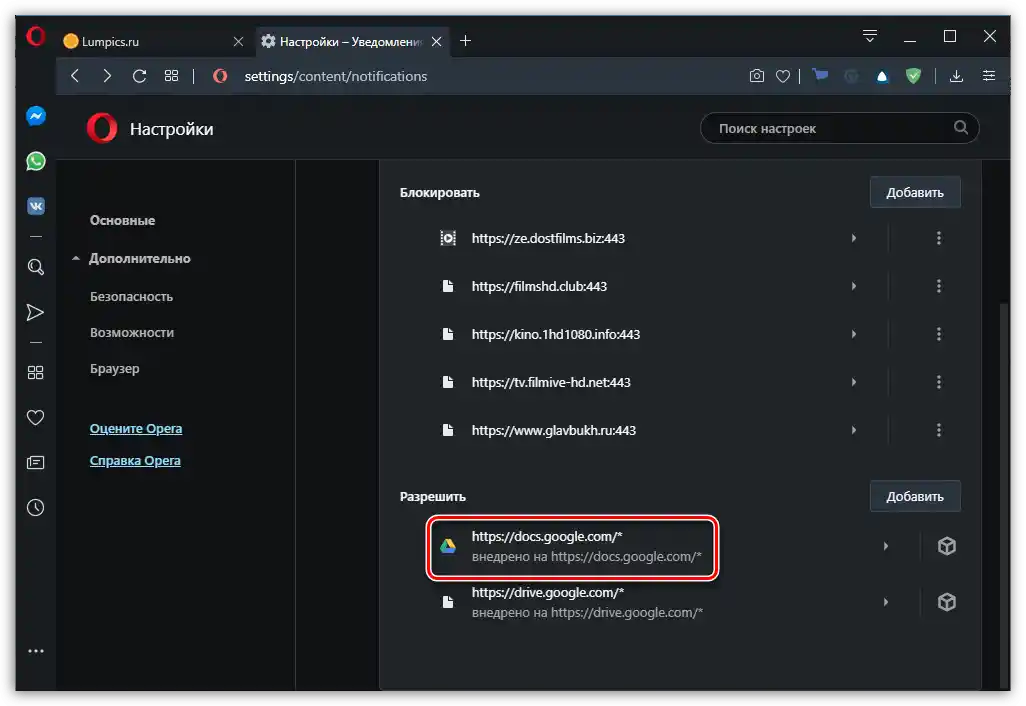Viewport: 1026px width, 706px height.
Task: Click the Поиск настроек search field
Action: (830, 128)
